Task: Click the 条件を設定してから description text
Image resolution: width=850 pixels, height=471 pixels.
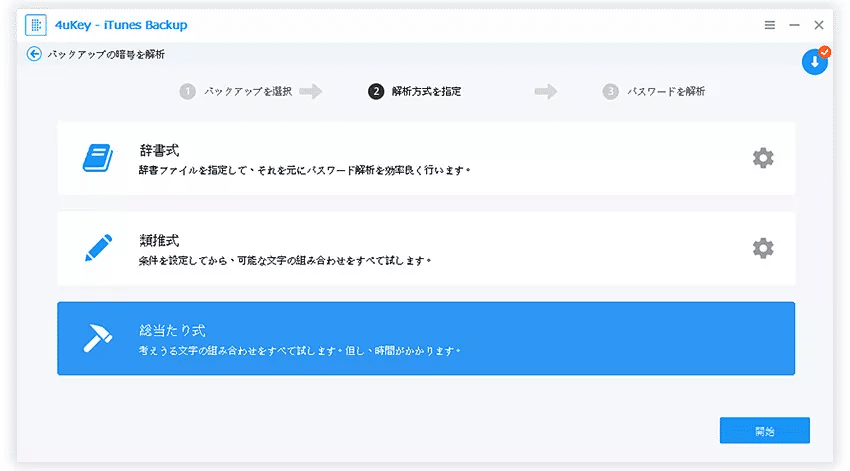Action: [285, 261]
